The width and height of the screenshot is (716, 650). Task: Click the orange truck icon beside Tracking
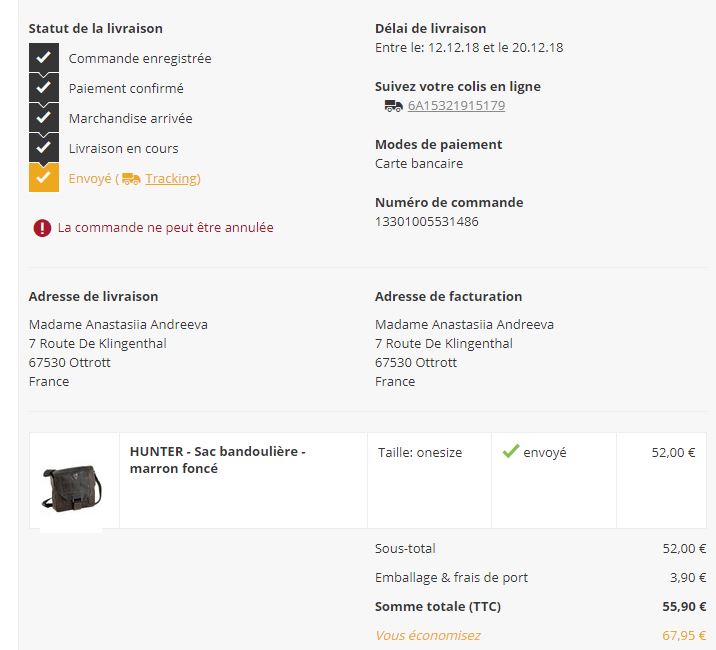click(131, 179)
